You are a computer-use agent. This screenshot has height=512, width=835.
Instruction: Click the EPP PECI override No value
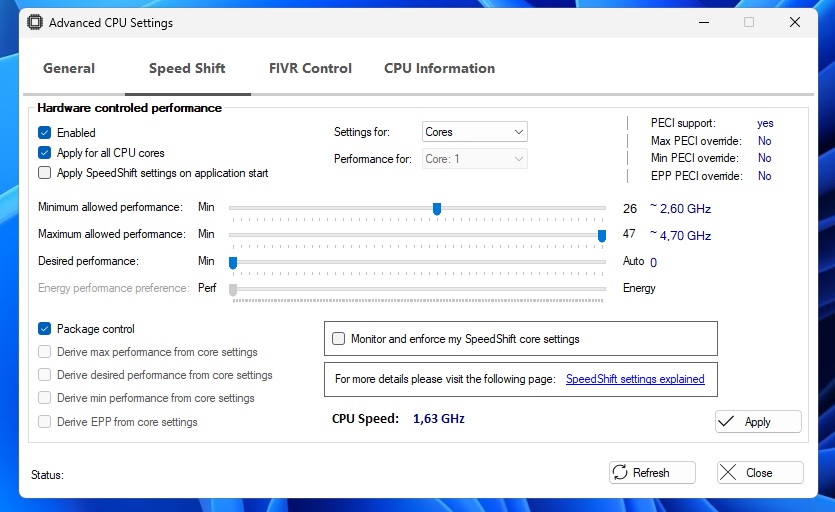(765, 176)
